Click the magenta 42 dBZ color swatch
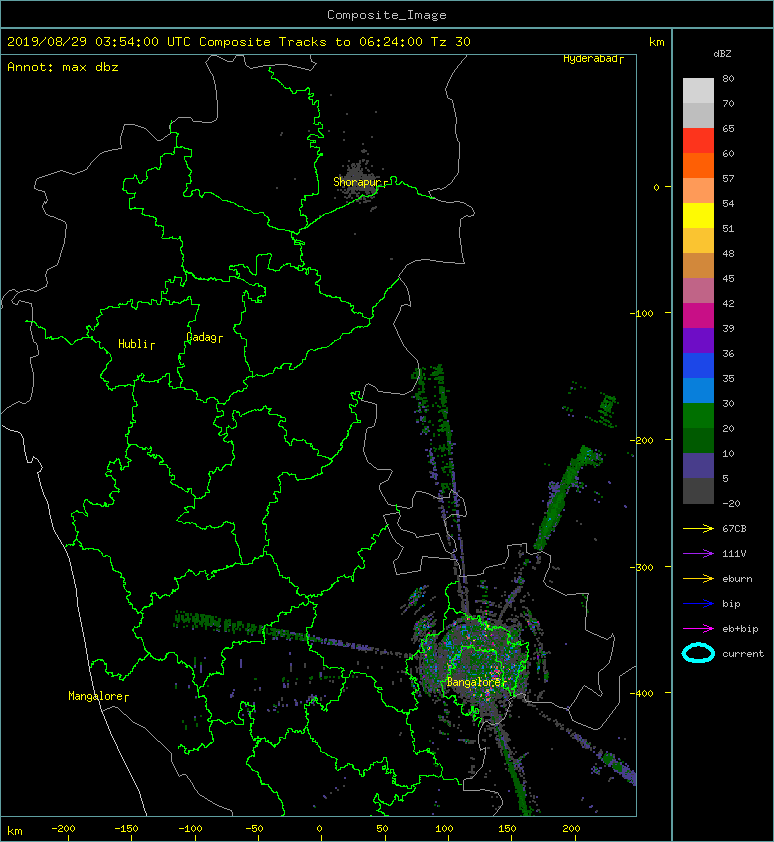774x842 pixels. (698, 316)
